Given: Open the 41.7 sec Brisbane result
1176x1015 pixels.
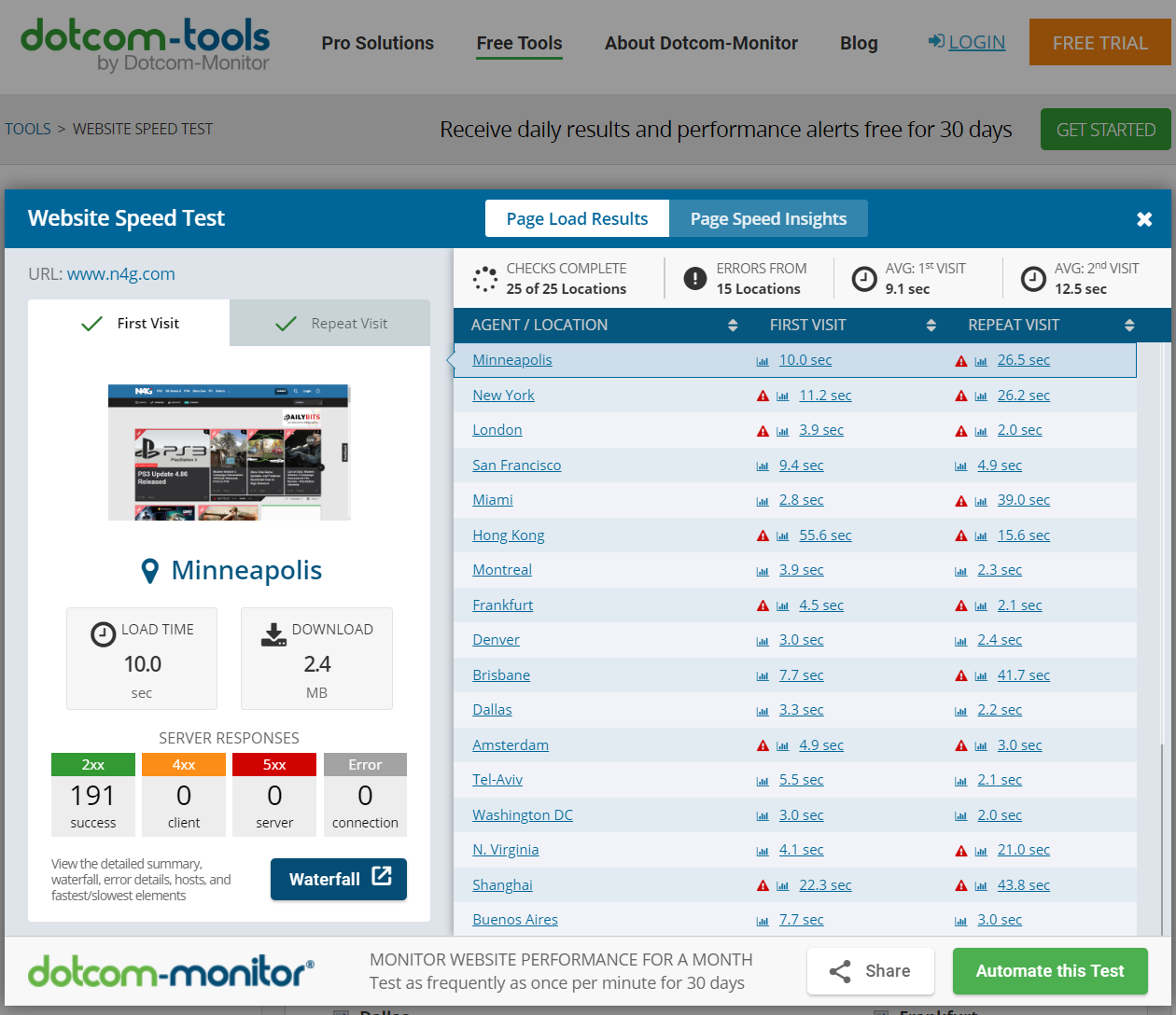Looking at the screenshot, I should pyautogui.click(x=1023, y=675).
